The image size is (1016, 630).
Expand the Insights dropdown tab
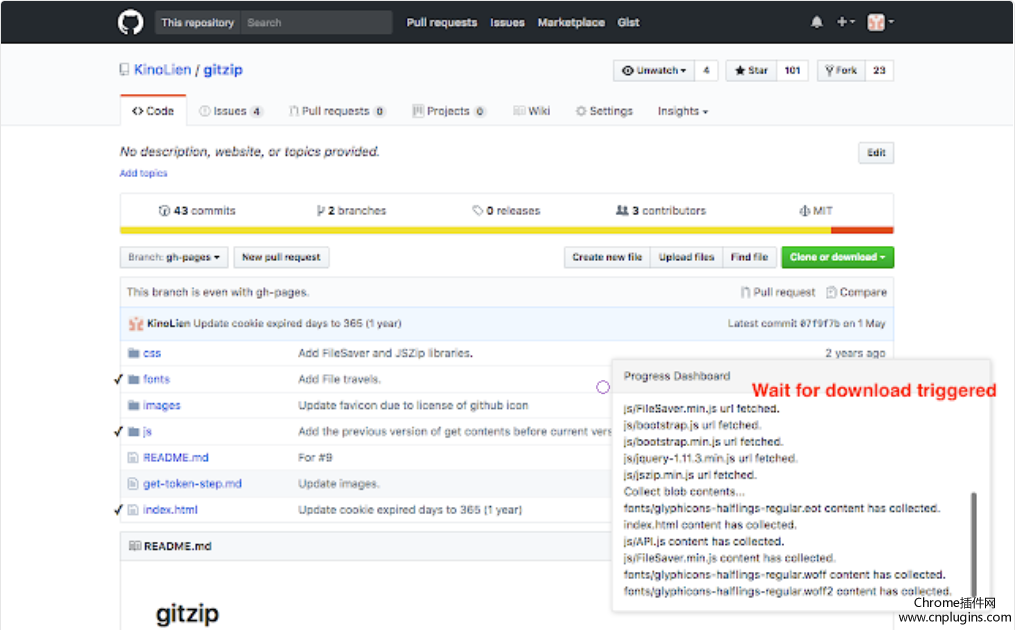tap(682, 111)
